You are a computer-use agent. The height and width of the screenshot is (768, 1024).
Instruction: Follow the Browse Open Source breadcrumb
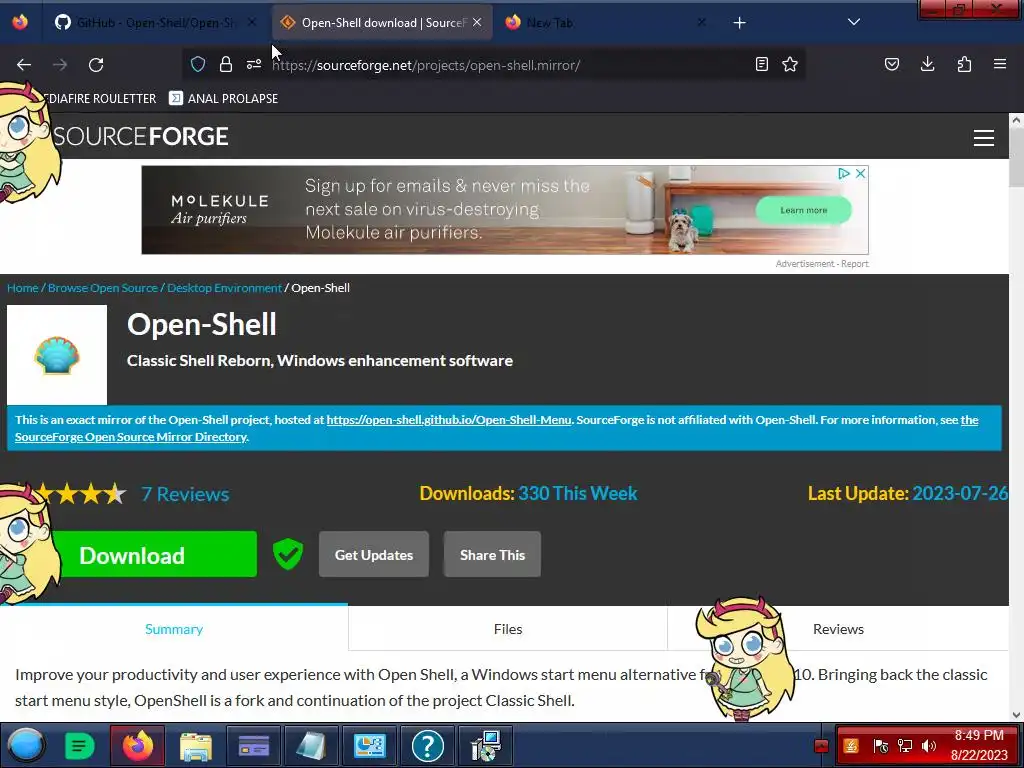pos(103,287)
